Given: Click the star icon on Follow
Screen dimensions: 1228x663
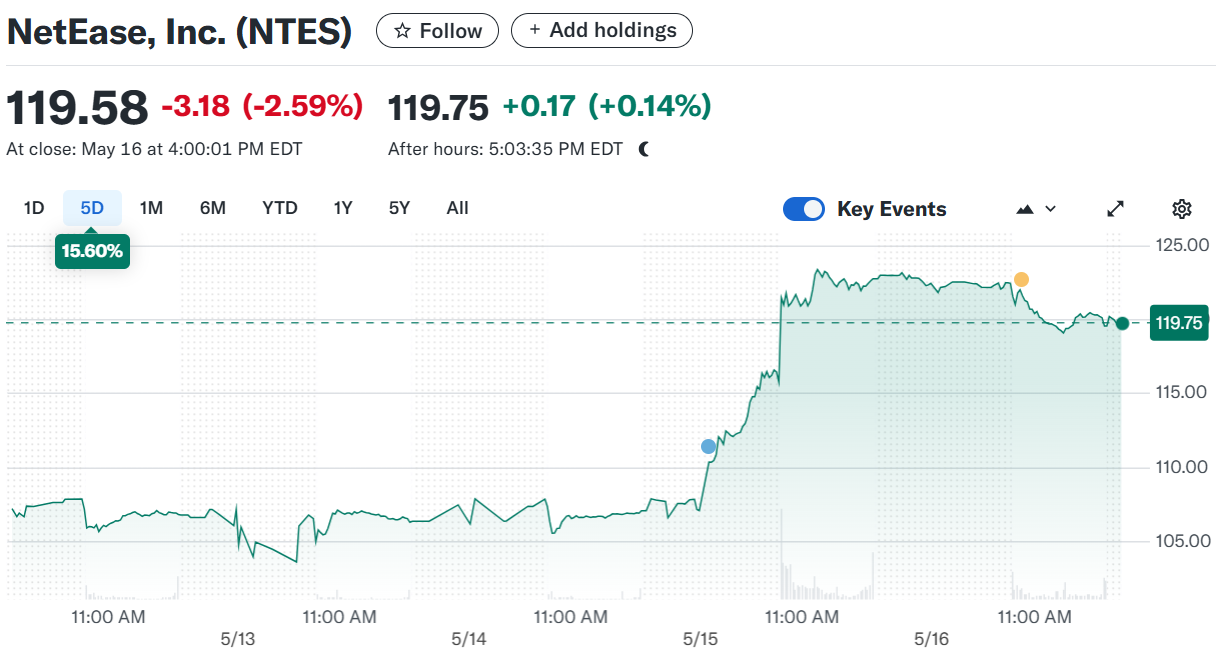Looking at the screenshot, I should [403, 31].
